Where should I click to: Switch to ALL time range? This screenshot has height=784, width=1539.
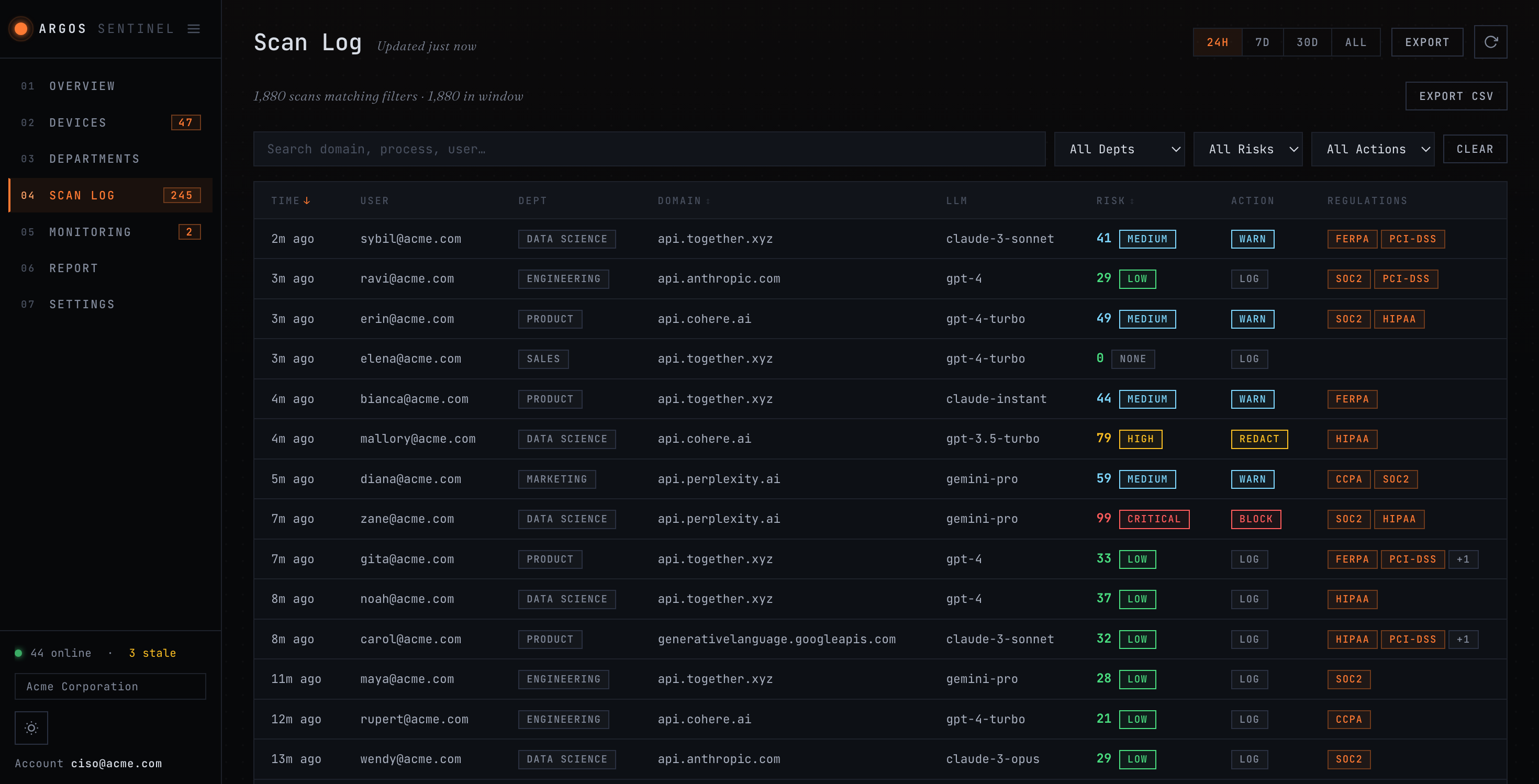click(1356, 42)
